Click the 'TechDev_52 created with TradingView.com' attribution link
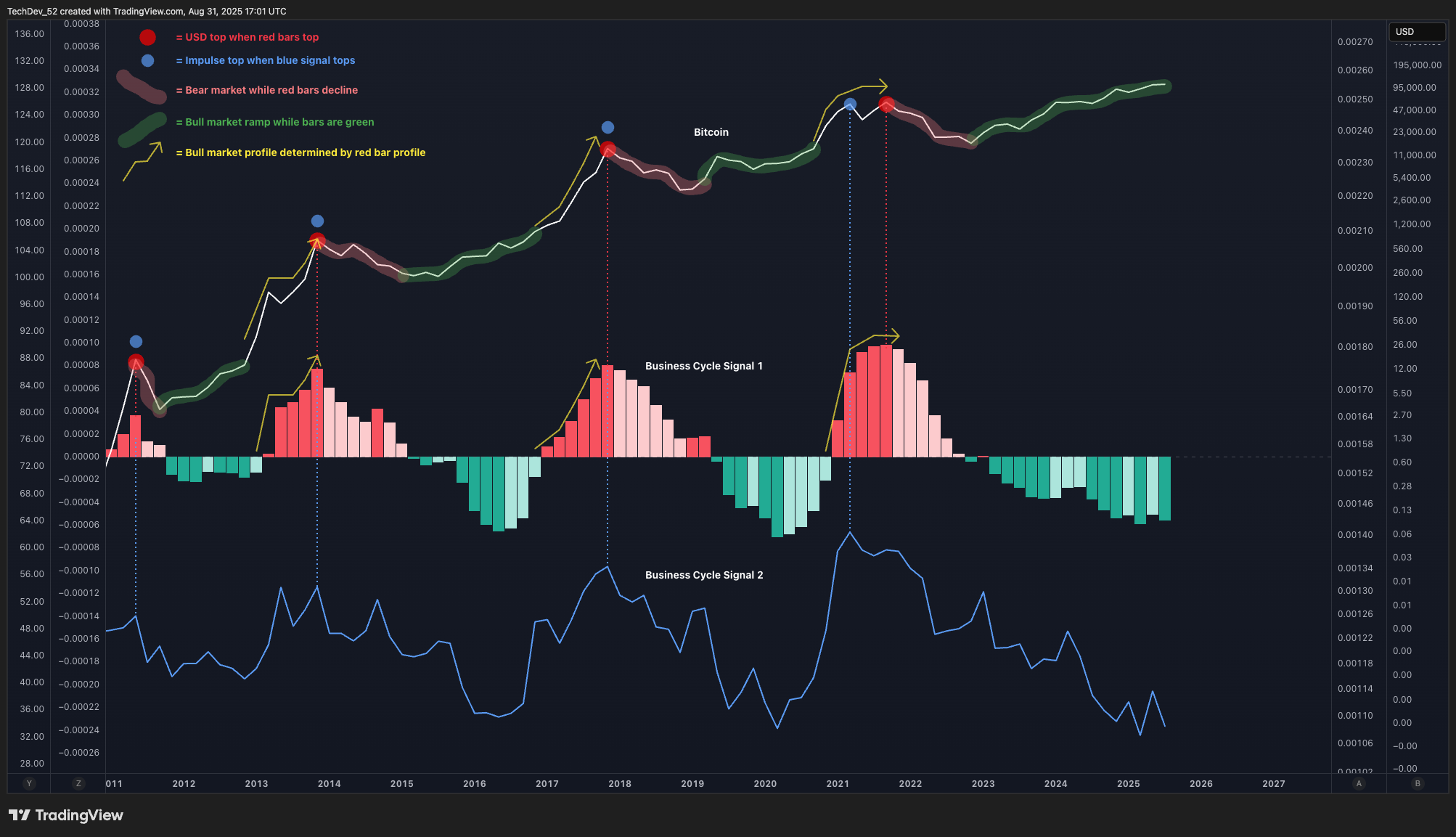1456x837 pixels. 144,11
